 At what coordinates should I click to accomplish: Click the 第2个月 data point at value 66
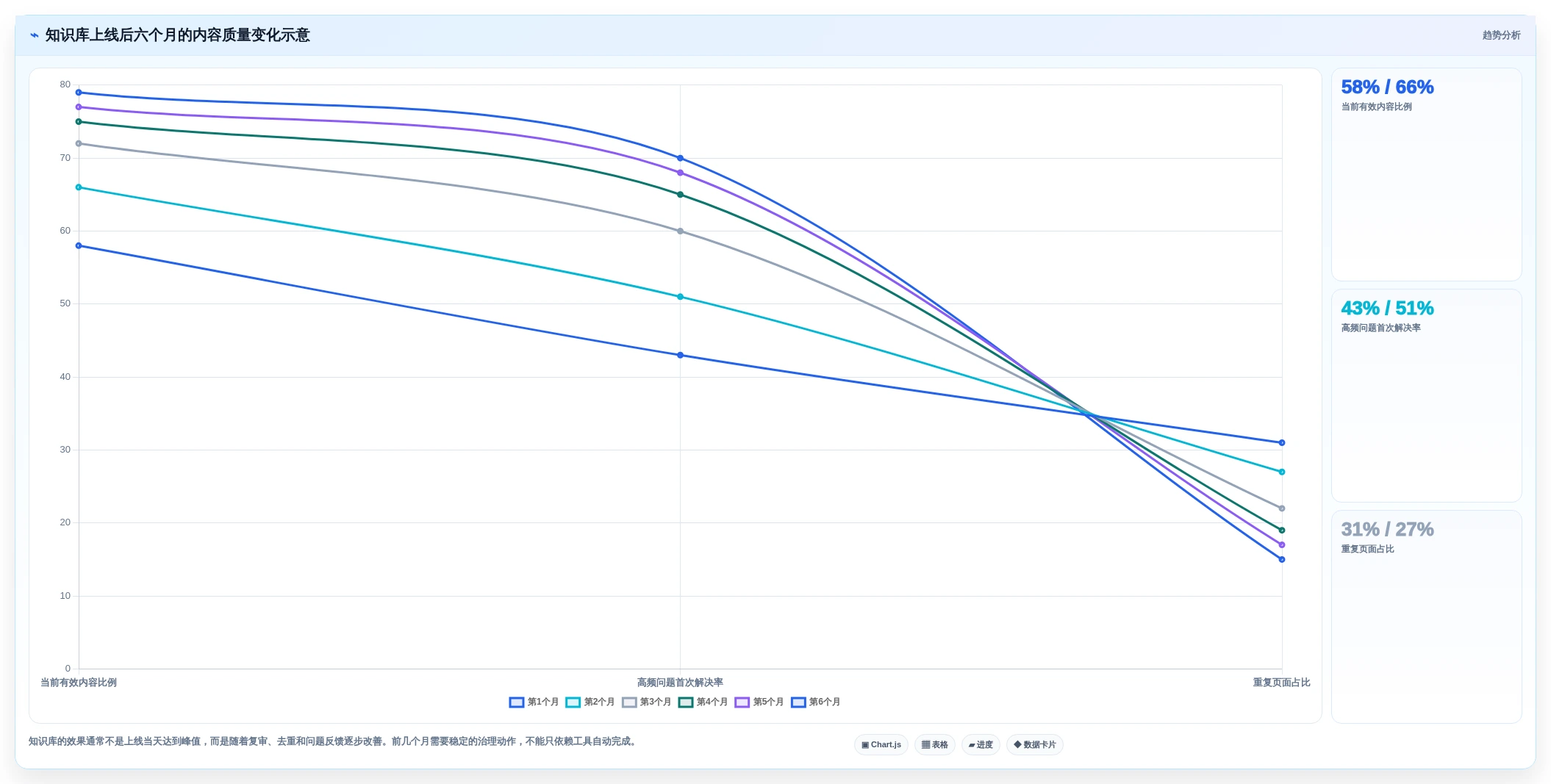pyautogui.click(x=79, y=187)
